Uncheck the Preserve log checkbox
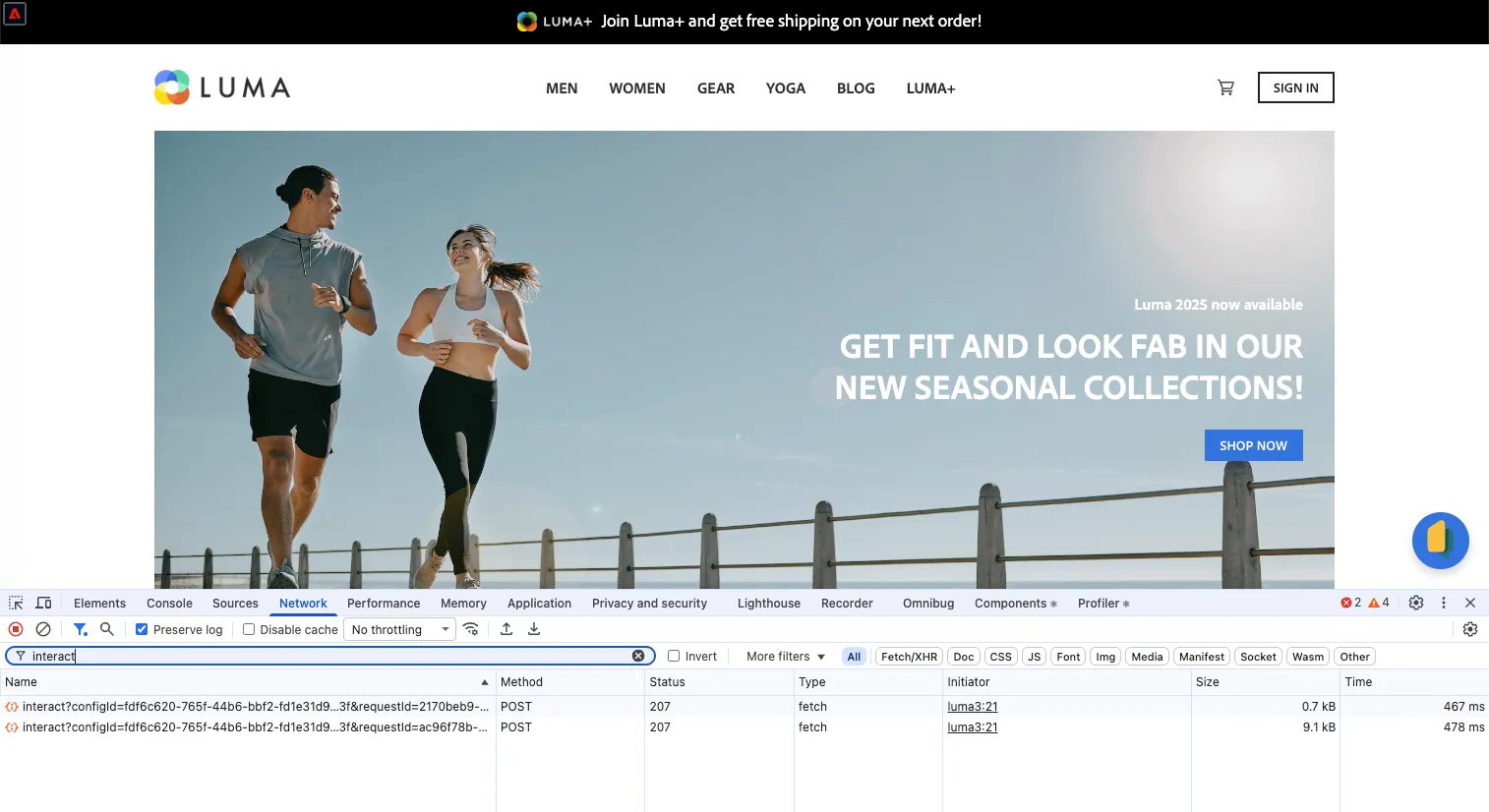 pos(142,629)
